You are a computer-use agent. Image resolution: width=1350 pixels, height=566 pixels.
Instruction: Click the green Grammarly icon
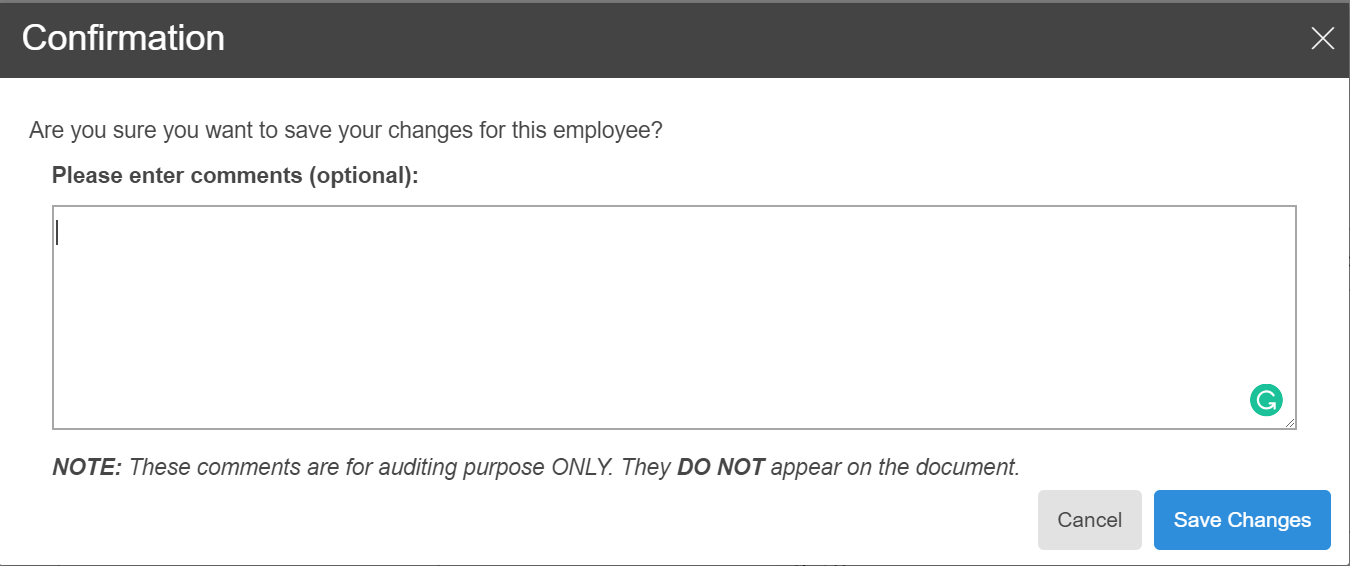point(1266,401)
